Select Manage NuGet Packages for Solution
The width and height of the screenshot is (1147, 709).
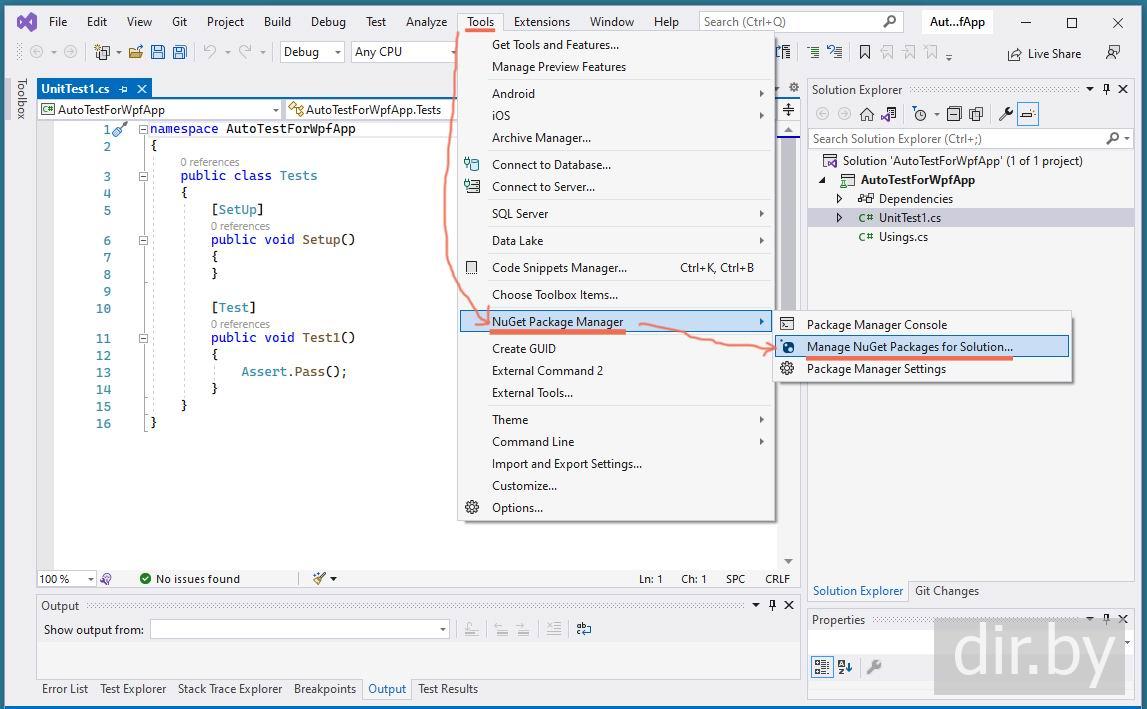pyautogui.click(x=909, y=347)
